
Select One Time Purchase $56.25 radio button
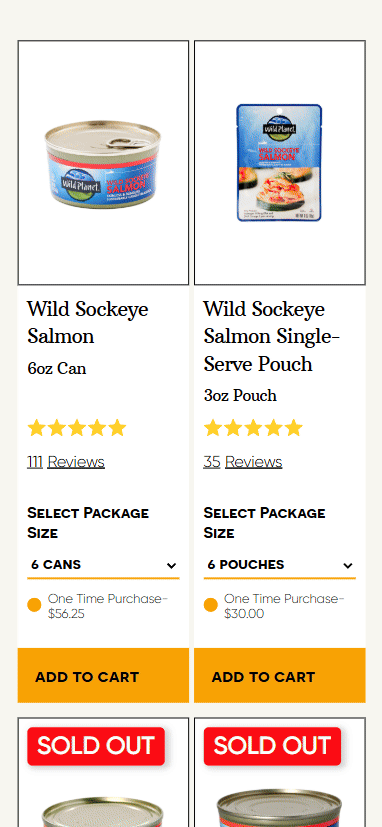pos(34,605)
